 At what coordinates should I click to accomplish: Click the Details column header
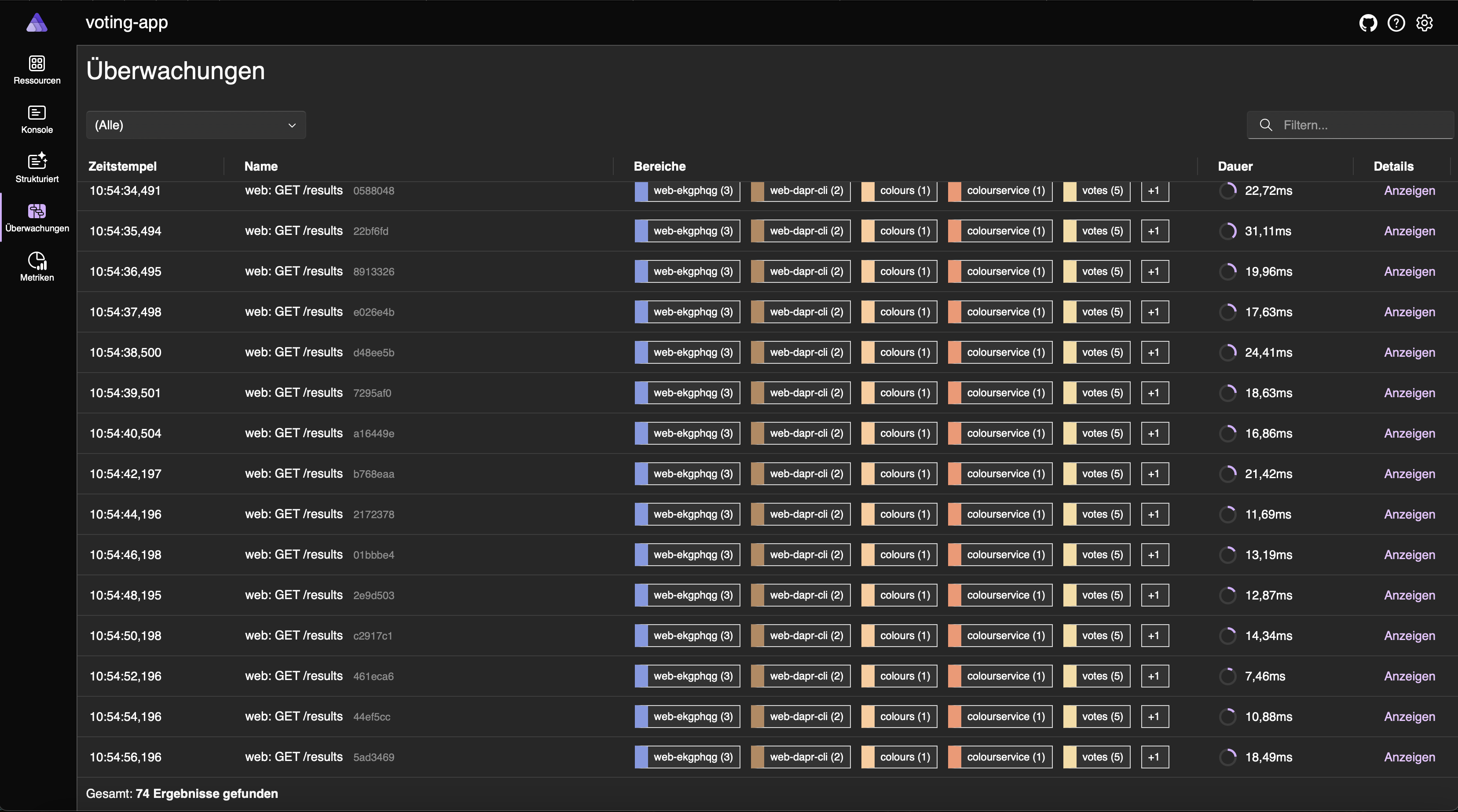pos(1393,166)
